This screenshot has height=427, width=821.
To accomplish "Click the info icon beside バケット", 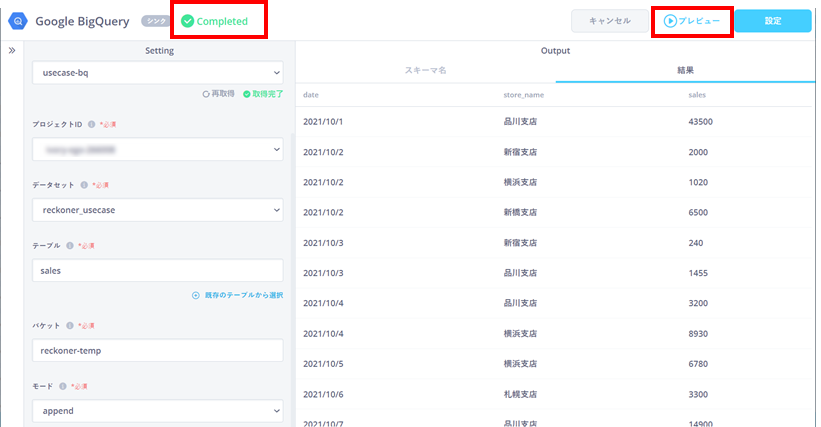I will tap(70, 325).
